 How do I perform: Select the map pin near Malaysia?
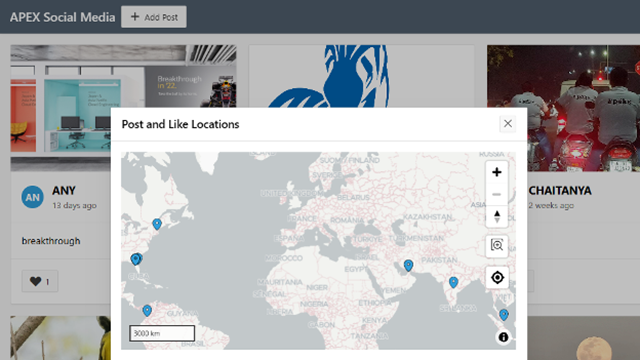[504, 314]
